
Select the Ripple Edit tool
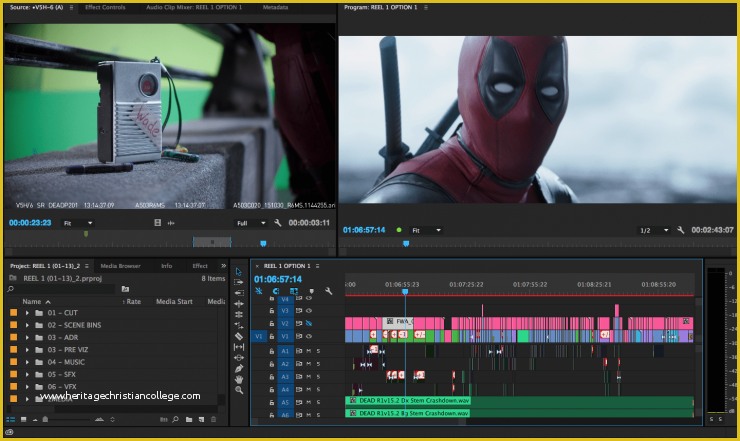coord(239,304)
